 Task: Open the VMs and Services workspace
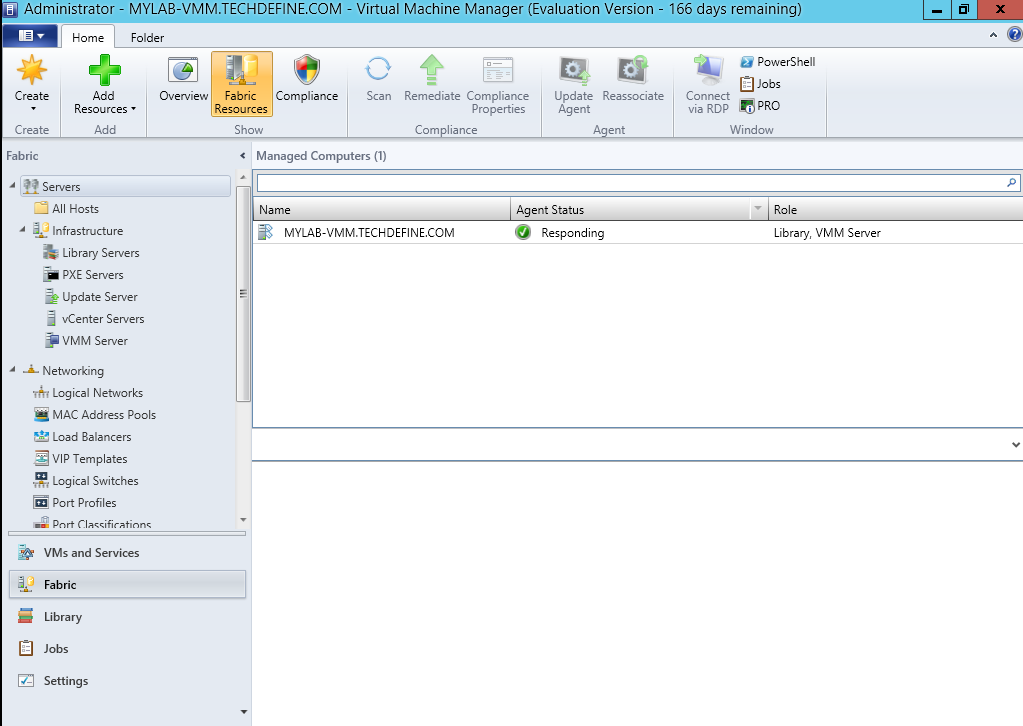click(127, 552)
